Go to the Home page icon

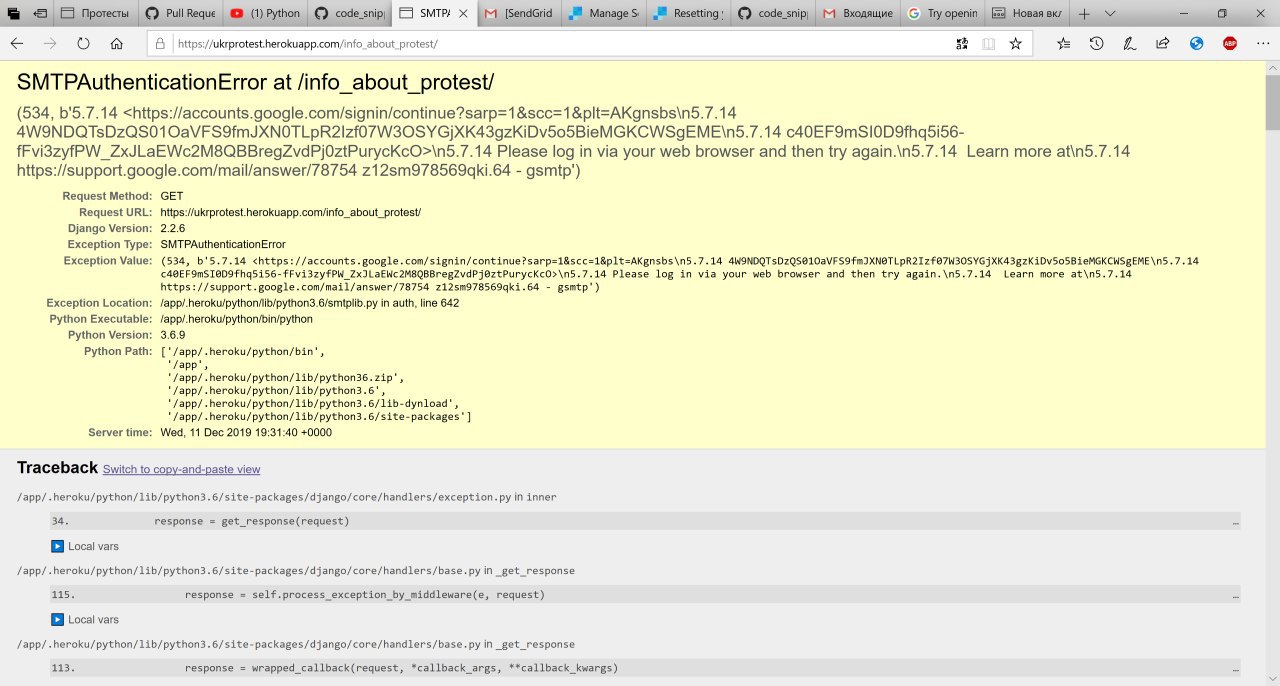click(x=117, y=44)
